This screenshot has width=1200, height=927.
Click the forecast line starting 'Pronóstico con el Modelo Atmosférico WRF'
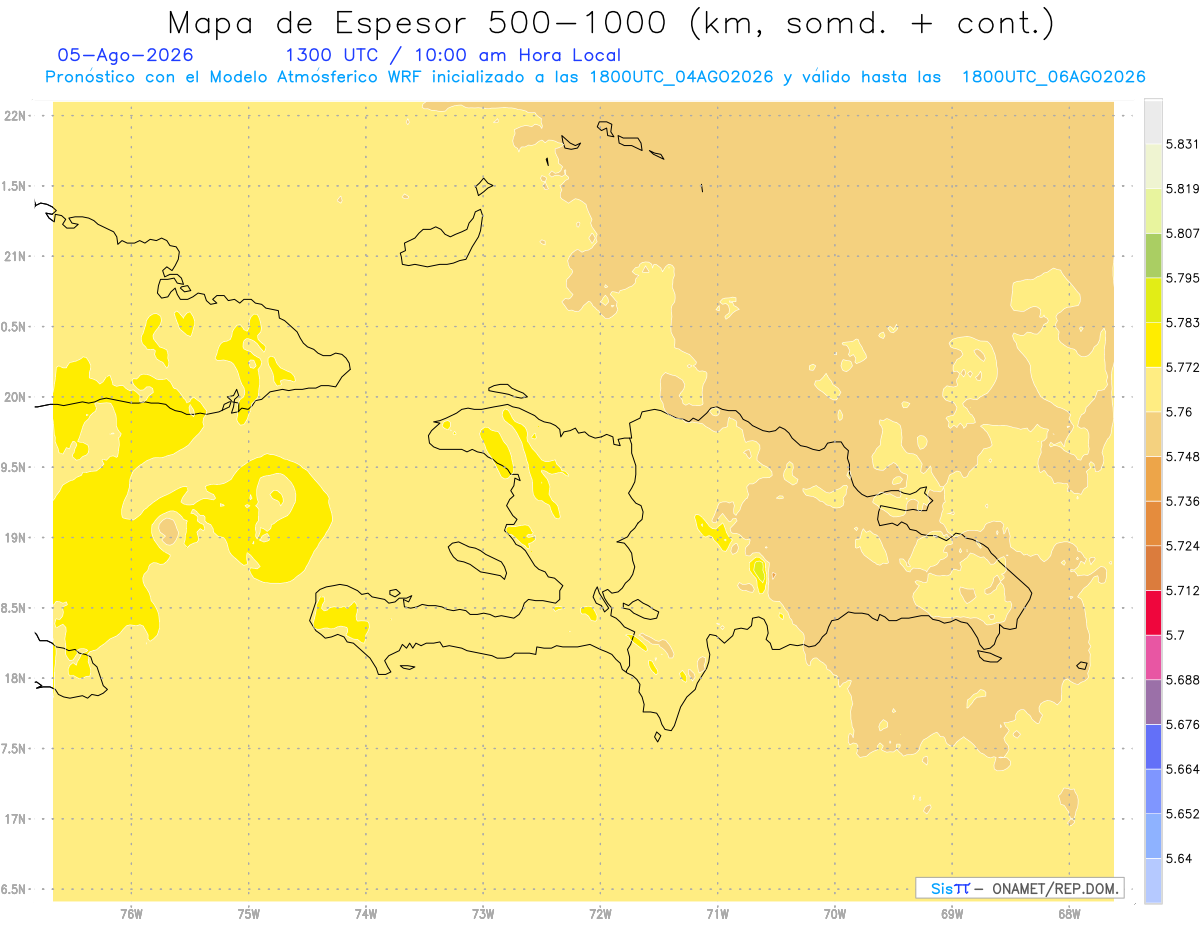point(595,77)
